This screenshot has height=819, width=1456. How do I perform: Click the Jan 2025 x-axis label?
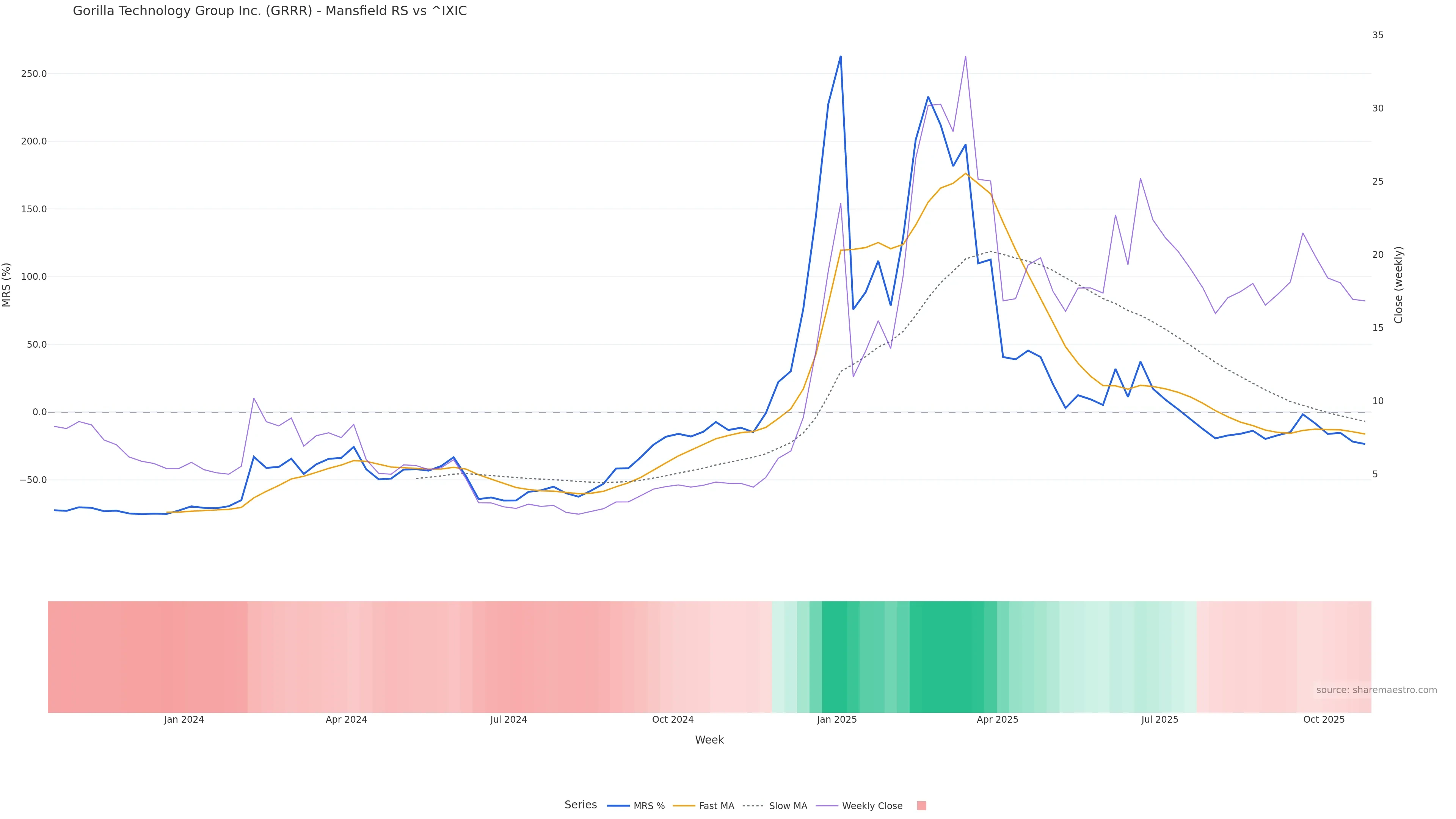pyautogui.click(x=836, y=720)
